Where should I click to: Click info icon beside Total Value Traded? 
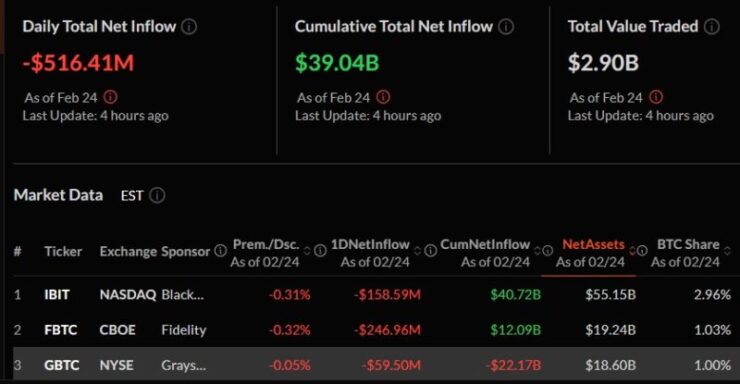(712, 27)
